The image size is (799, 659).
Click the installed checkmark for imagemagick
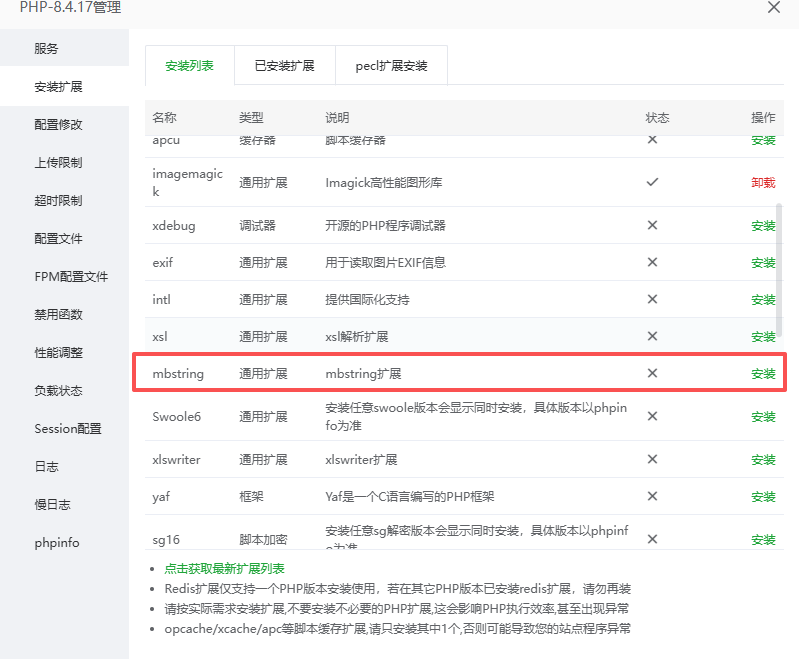point(652,183)
